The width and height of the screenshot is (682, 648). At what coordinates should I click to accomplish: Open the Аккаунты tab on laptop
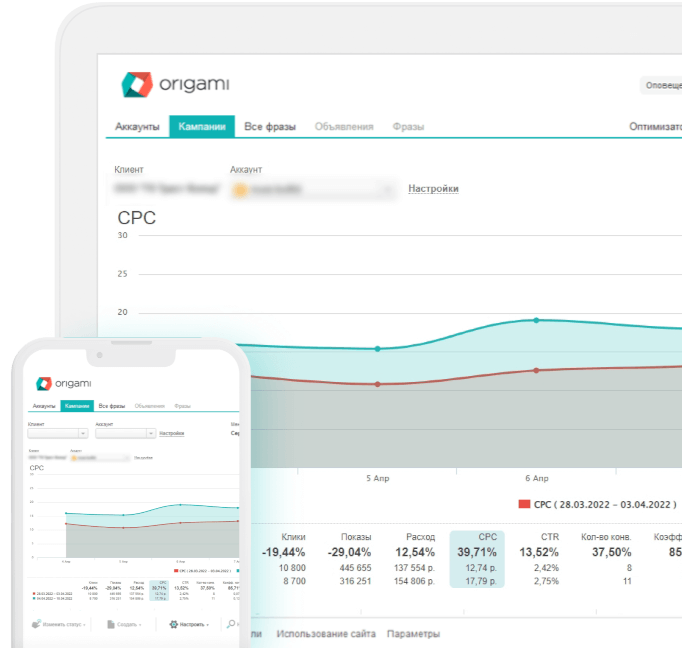[137, 127]
